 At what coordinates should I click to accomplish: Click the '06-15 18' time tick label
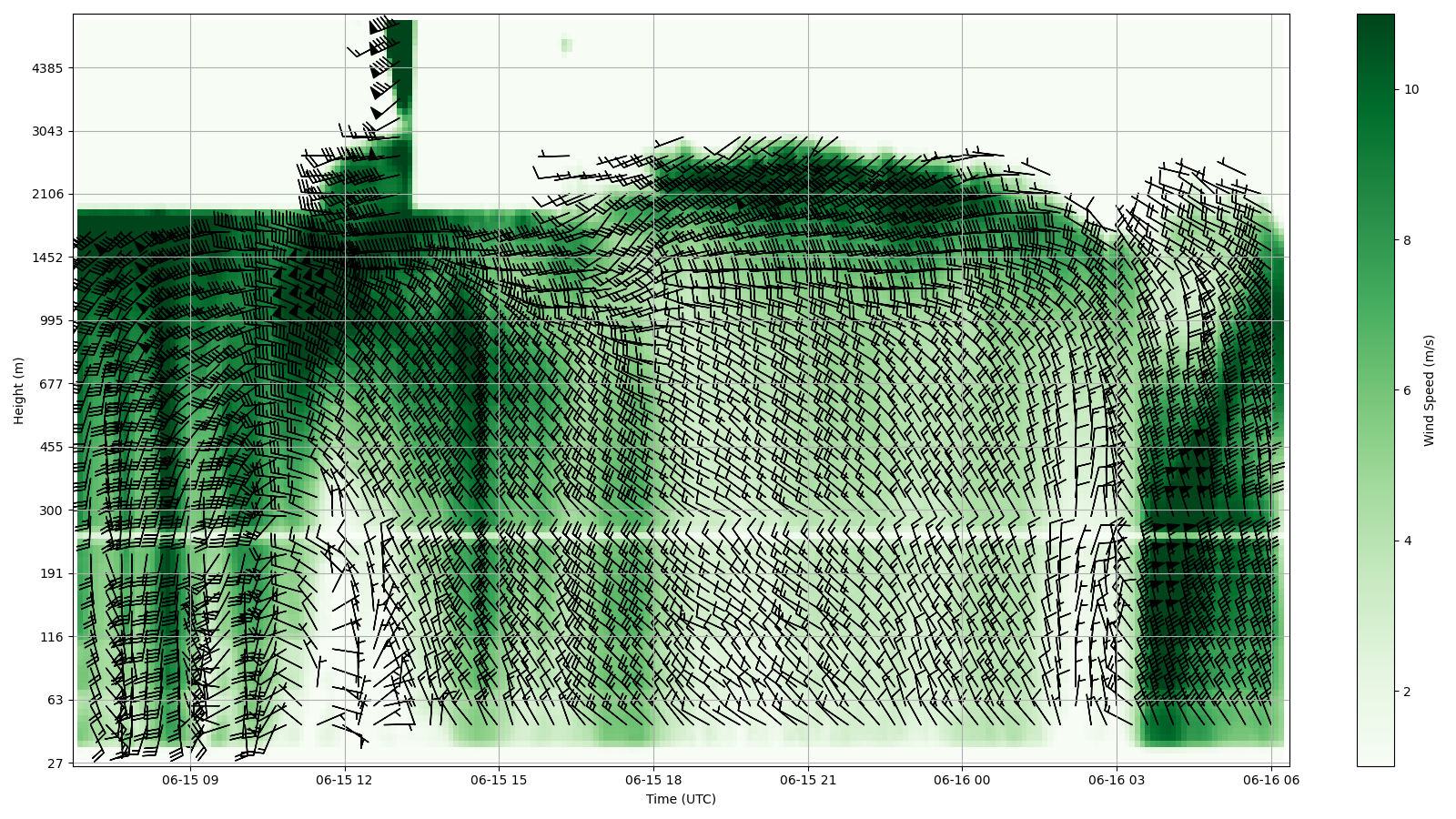pyautogui.click(x=653, y=780)
